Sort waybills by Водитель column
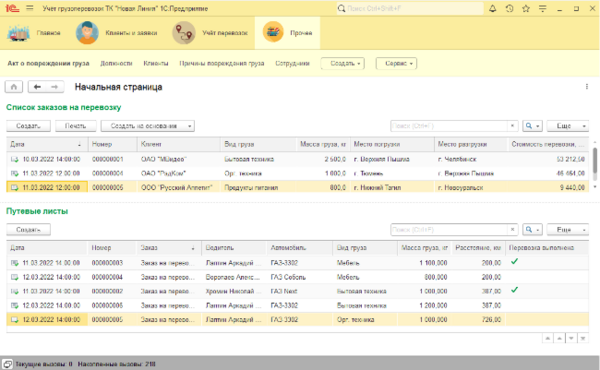Viewport: 600px width, 370px height. tap(234, 248)
